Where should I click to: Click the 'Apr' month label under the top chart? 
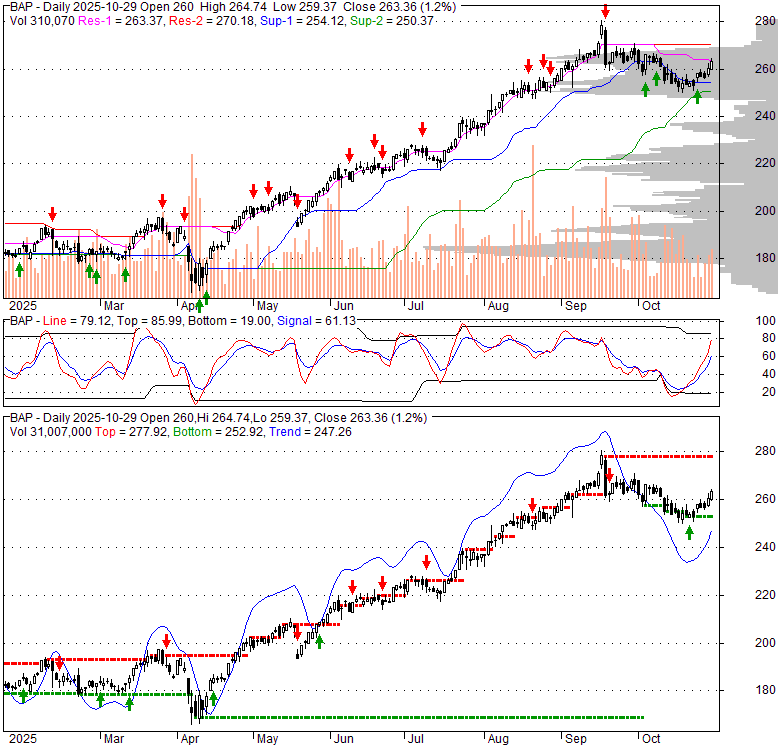pyautogui.click(x=190, y=306)
